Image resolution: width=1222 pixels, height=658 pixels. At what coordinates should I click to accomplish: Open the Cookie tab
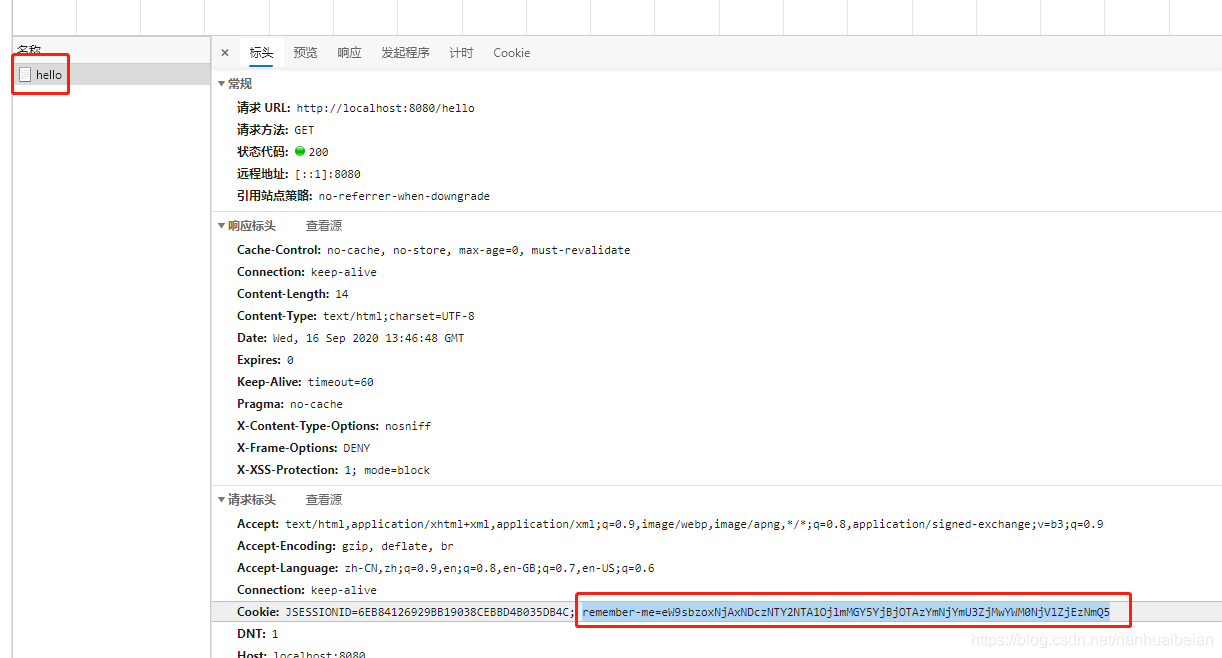(511, 52)
